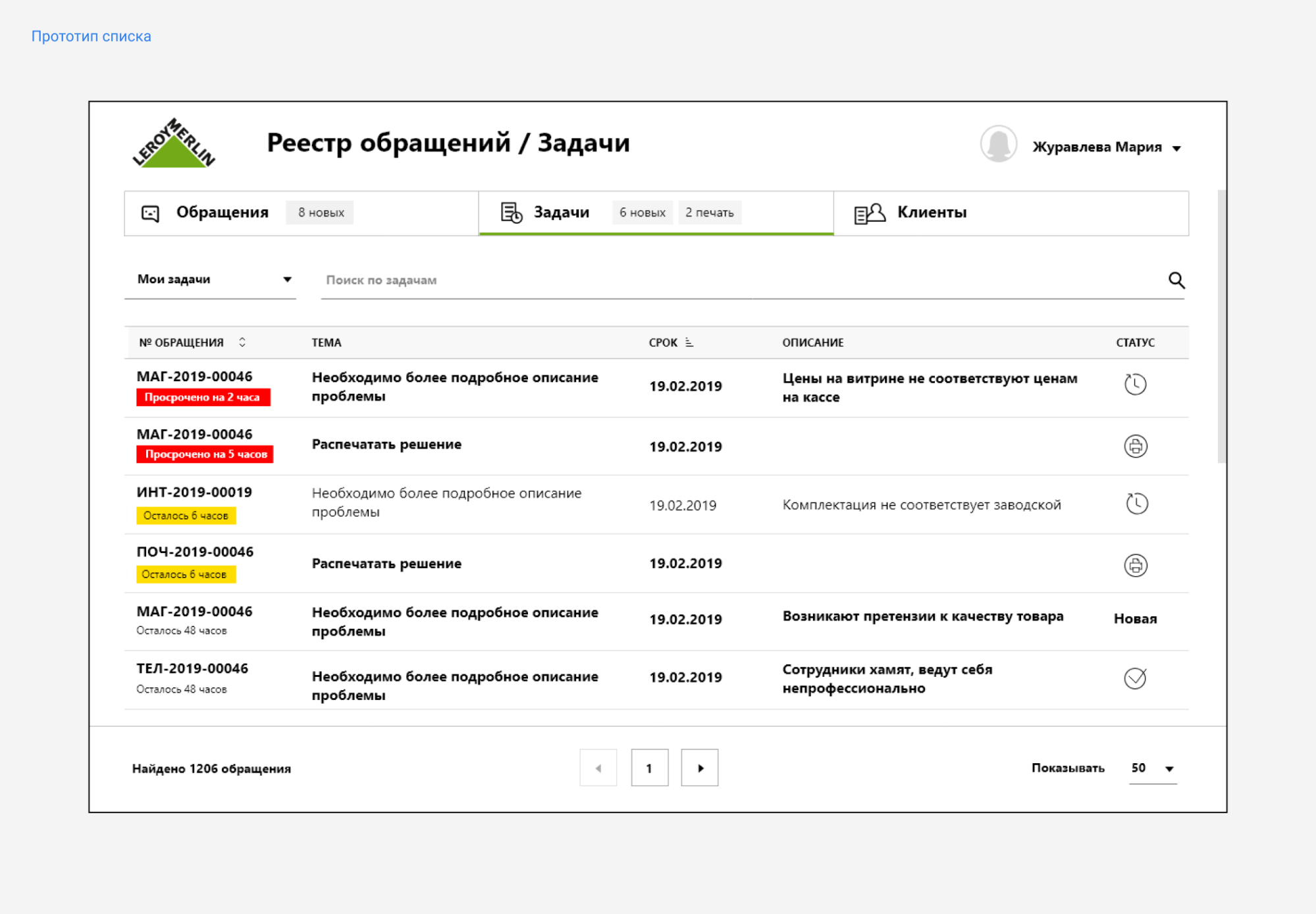Click the printer status icon next to Распечатать решение

[x=1135, y=446]
